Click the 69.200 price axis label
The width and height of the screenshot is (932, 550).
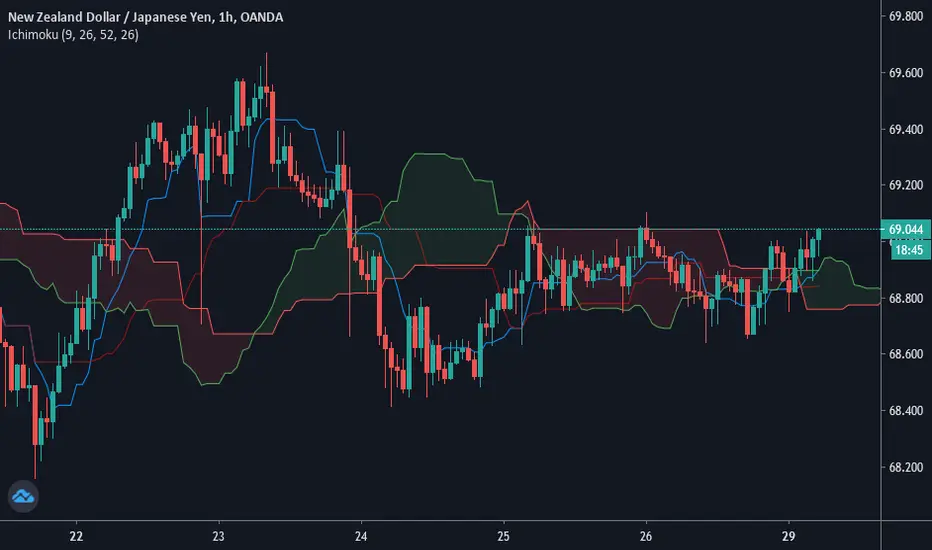906,186
